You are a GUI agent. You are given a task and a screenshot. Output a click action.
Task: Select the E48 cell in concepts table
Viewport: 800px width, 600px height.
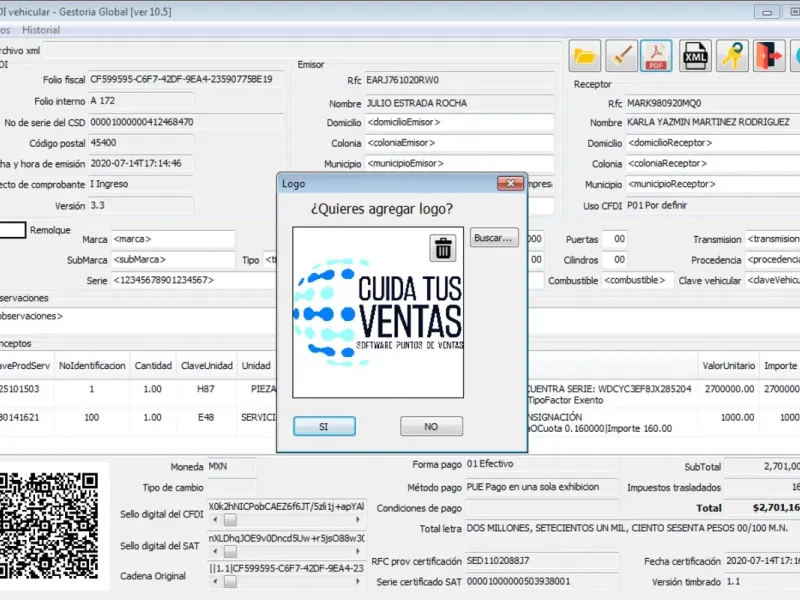(x=206, y=418)
